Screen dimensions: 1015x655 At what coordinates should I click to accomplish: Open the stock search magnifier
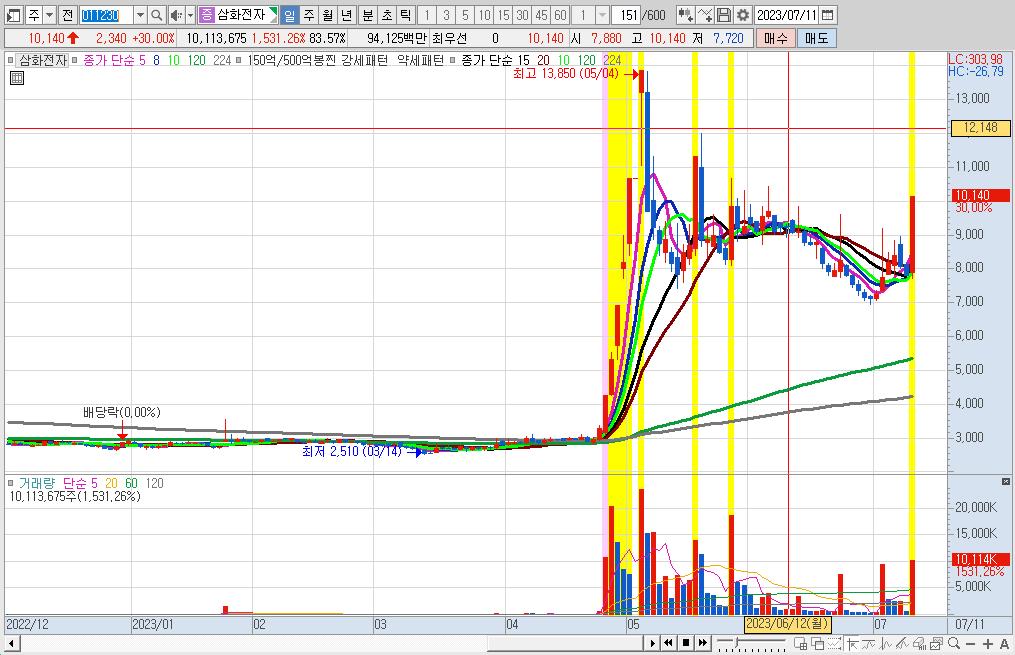pos(157,15)
